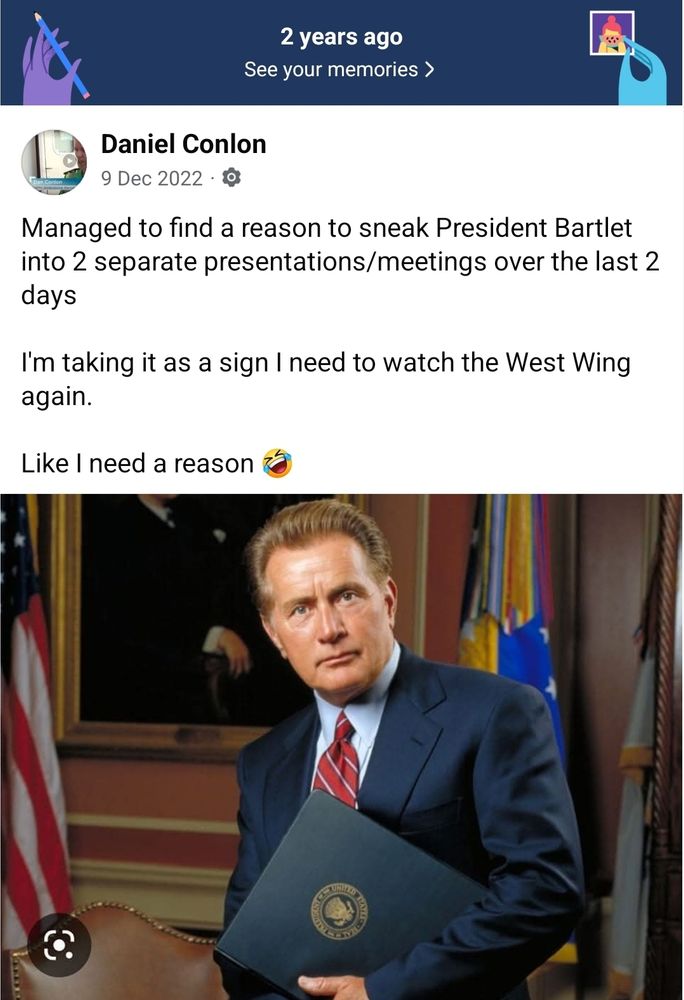Open Daniel Conlon's round profile picture

pyautogui.click(x=54, y=162)
